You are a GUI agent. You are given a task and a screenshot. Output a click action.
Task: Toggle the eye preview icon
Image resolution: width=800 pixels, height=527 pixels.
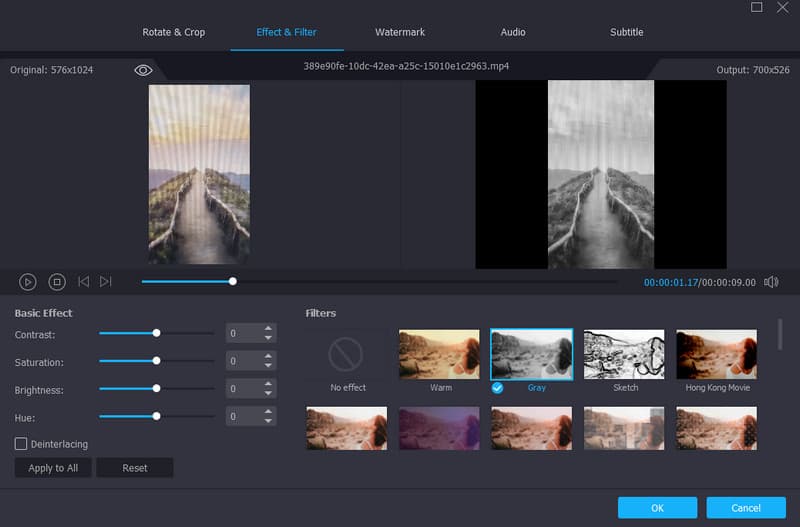click(143, 70)
